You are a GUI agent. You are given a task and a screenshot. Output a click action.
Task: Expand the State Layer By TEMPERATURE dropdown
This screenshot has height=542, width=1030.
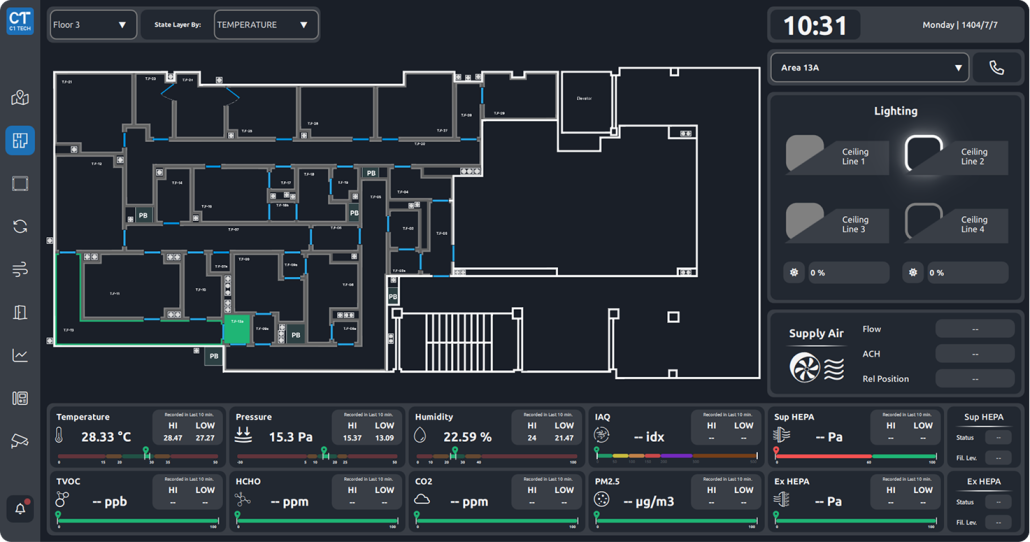(x=265, y=25)
